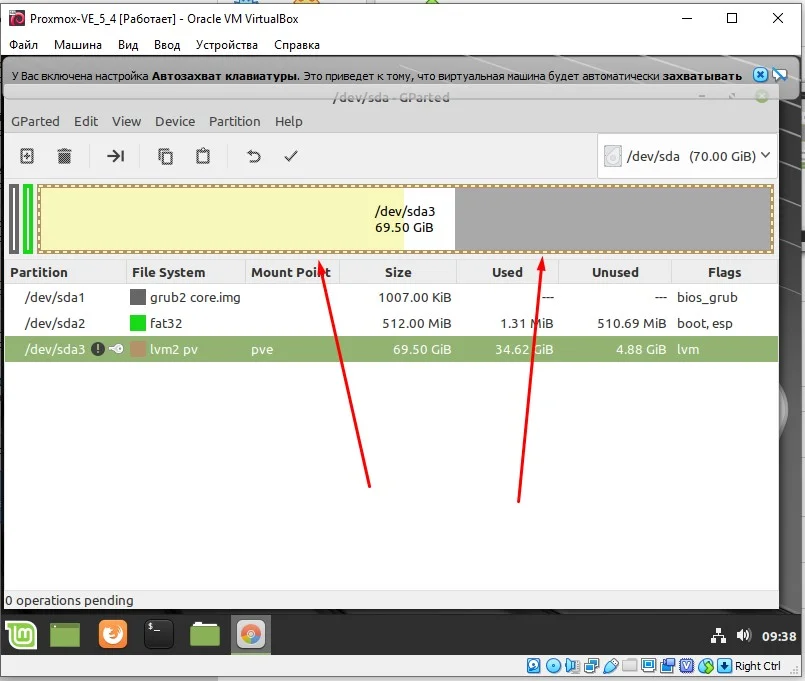Open the Device menu
The image size is (805, 681).
175,122
